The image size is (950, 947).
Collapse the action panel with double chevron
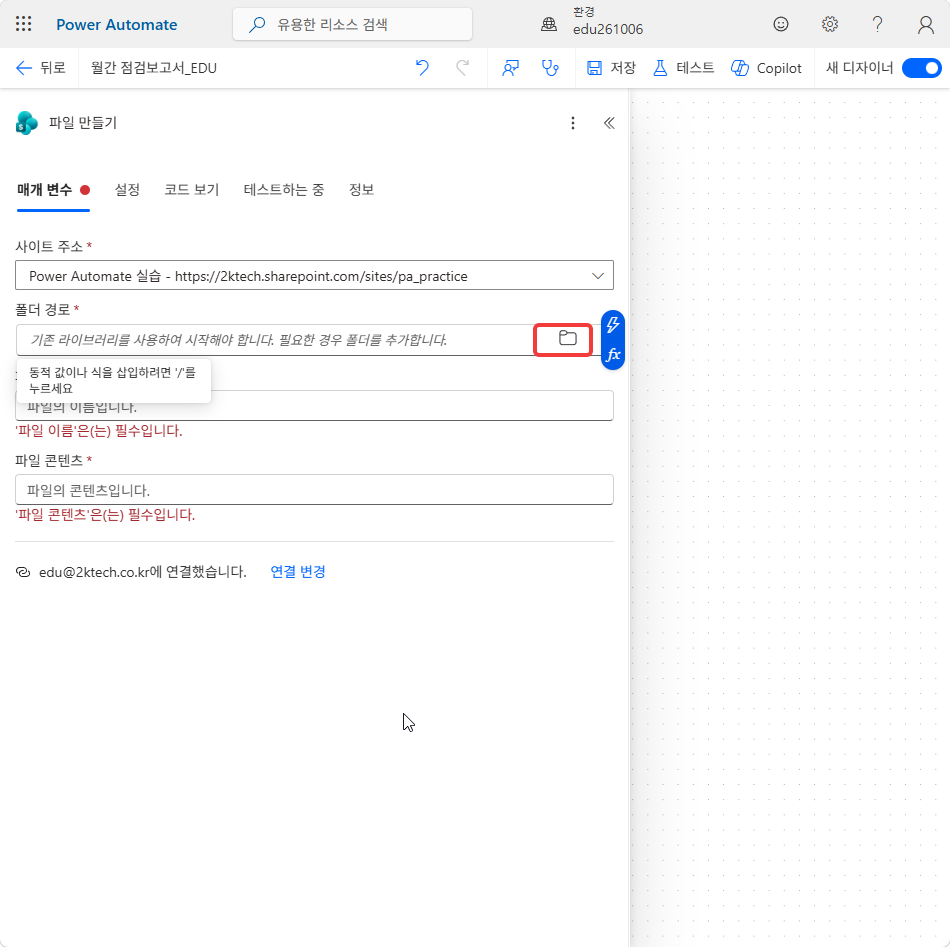click(609, 123)
